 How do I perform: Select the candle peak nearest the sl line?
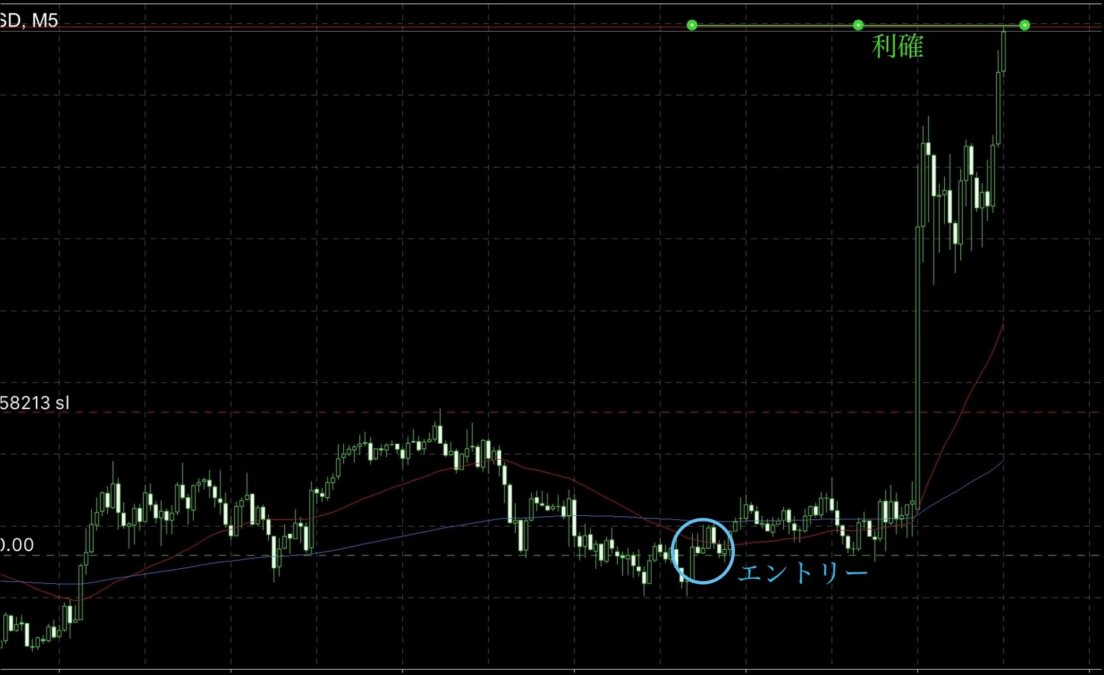tap(437, 428)
